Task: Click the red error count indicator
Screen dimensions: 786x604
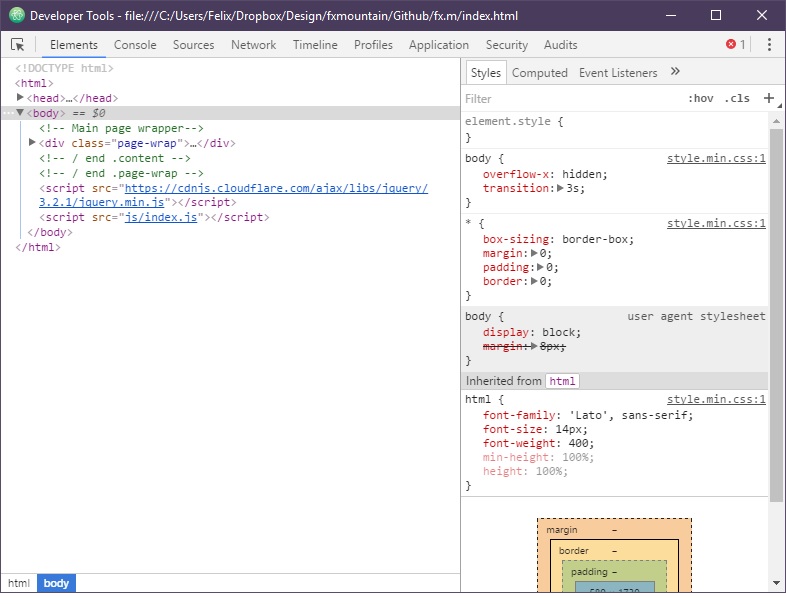Action: click(735, 45)
